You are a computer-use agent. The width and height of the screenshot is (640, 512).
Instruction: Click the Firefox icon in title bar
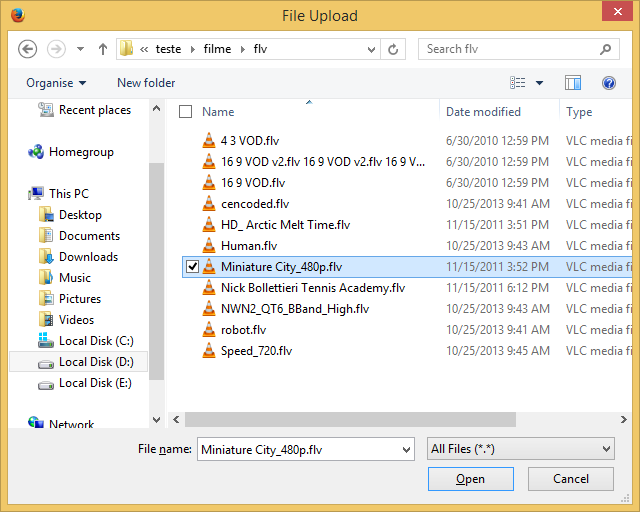click(18, 16)
